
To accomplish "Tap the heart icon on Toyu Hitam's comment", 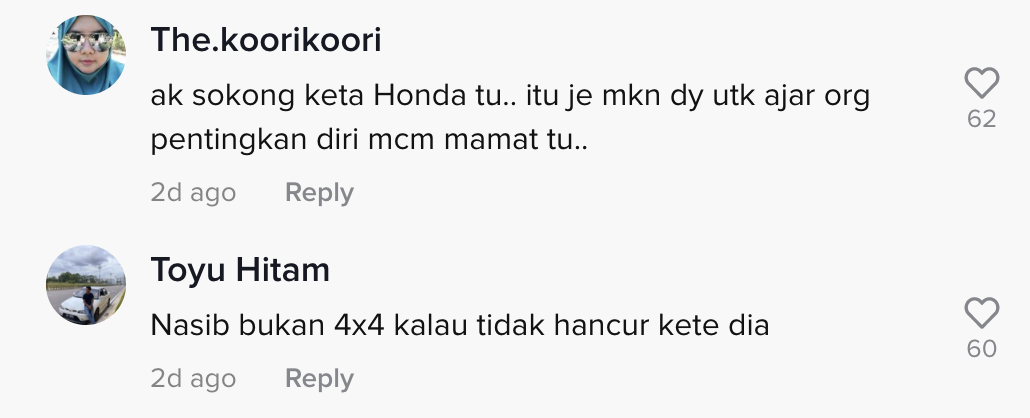I will tap(981, 313).
